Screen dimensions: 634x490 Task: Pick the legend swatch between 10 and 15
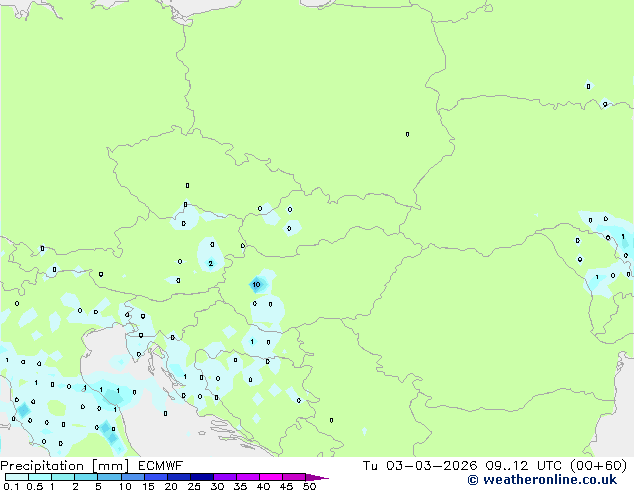point(132,477)
